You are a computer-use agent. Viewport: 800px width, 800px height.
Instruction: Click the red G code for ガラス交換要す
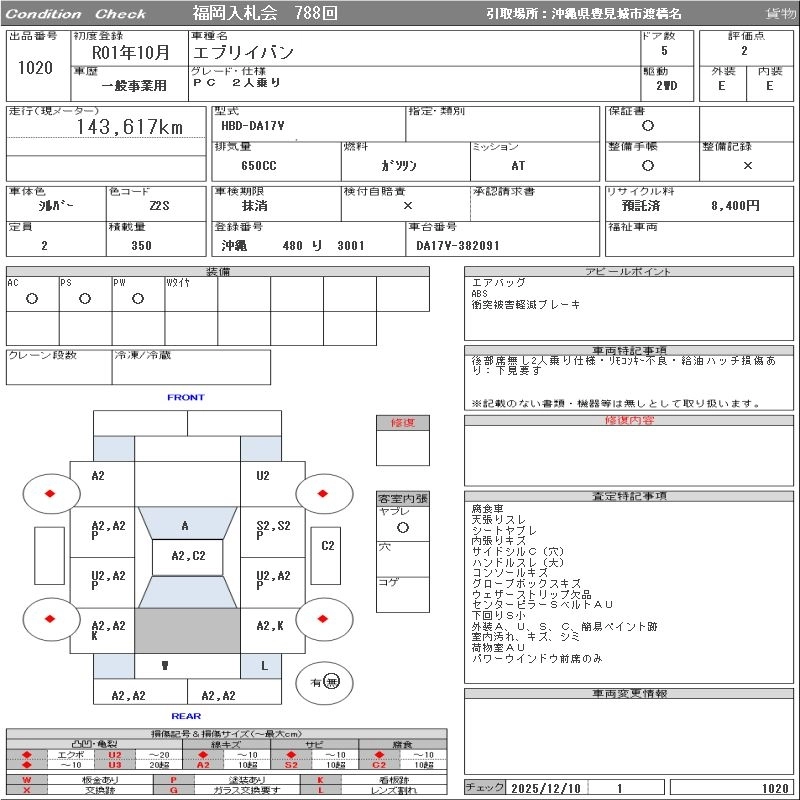click(x=173, y=790)
